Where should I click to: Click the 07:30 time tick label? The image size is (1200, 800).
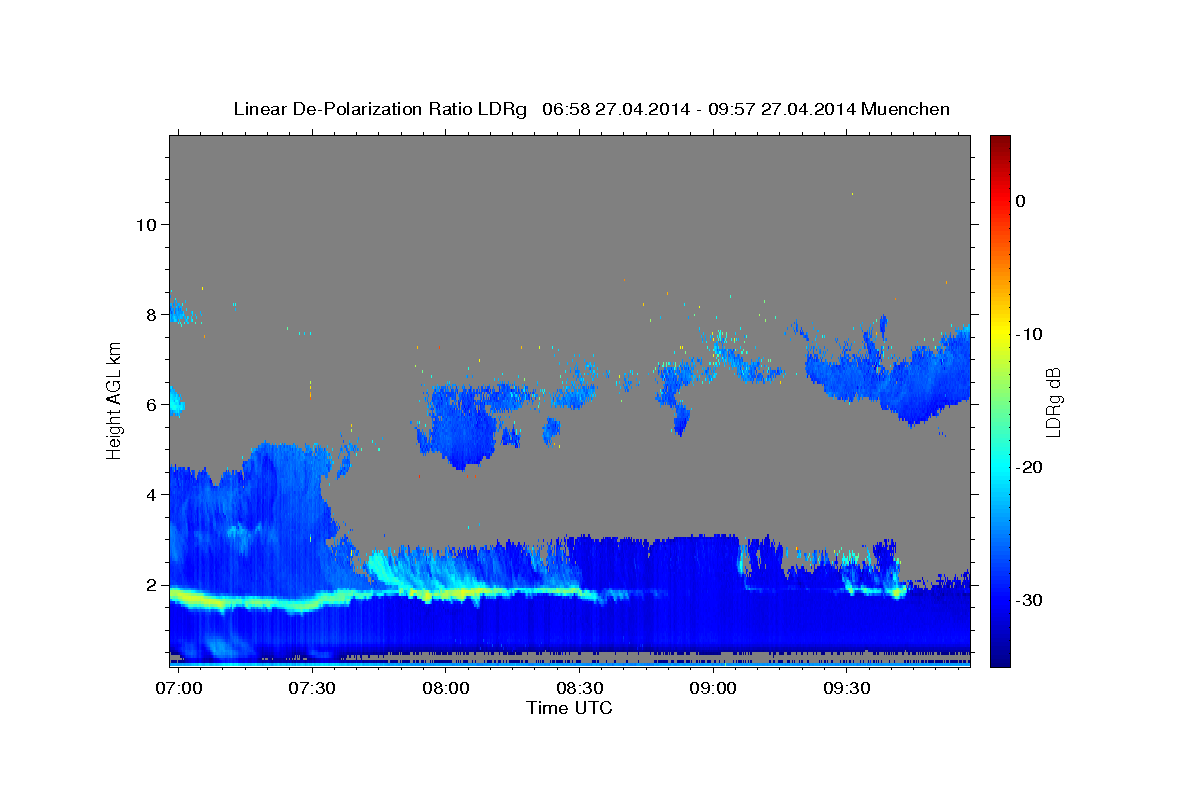312,689
